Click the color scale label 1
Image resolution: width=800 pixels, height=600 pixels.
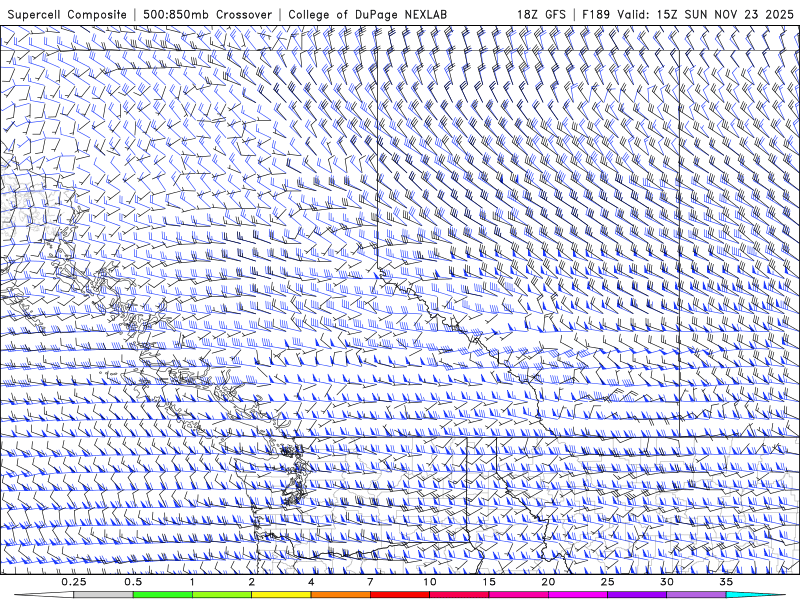click(x=192, y=582)
